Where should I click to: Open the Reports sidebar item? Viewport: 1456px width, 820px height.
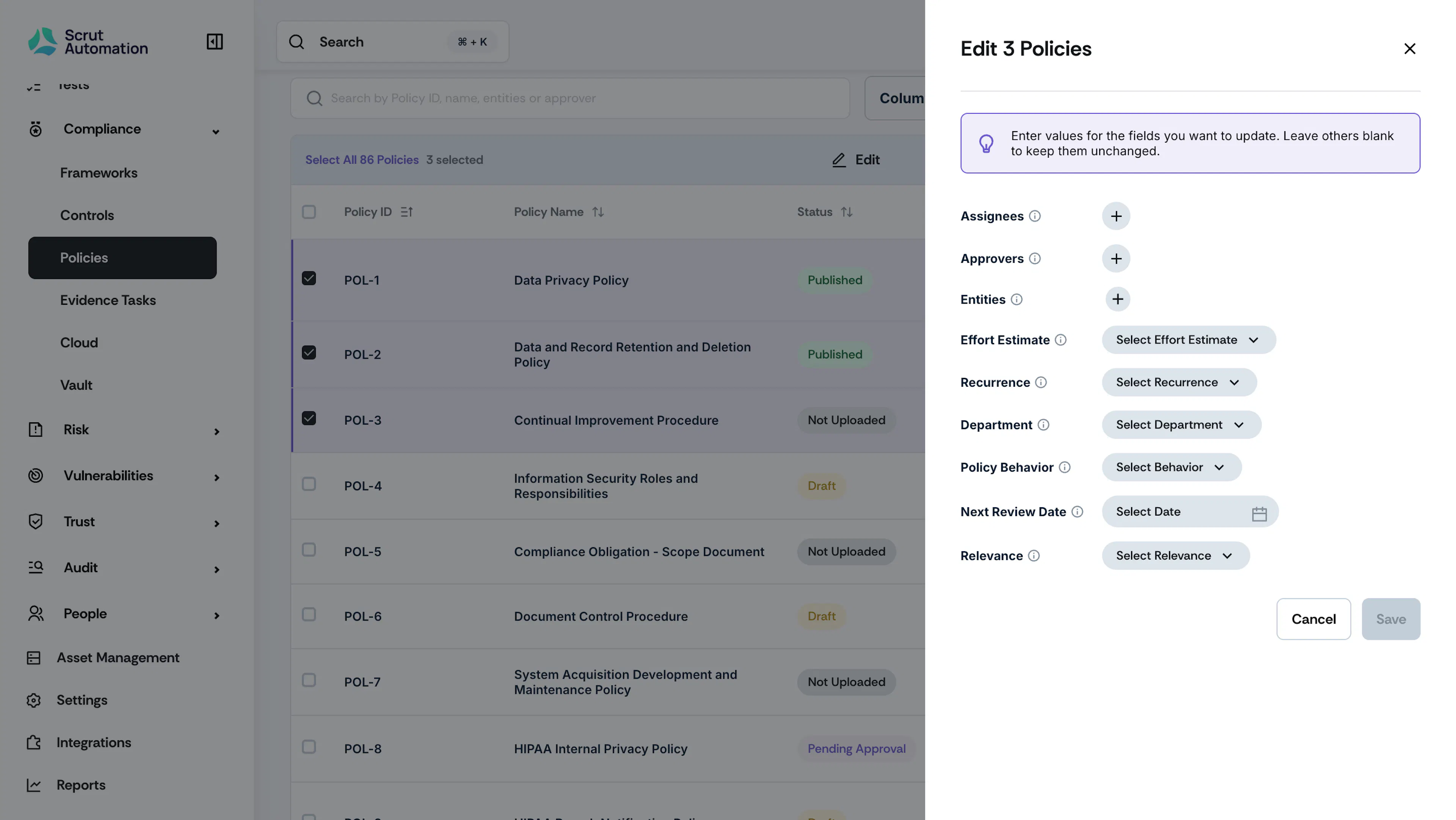click(x=81, y=785)
